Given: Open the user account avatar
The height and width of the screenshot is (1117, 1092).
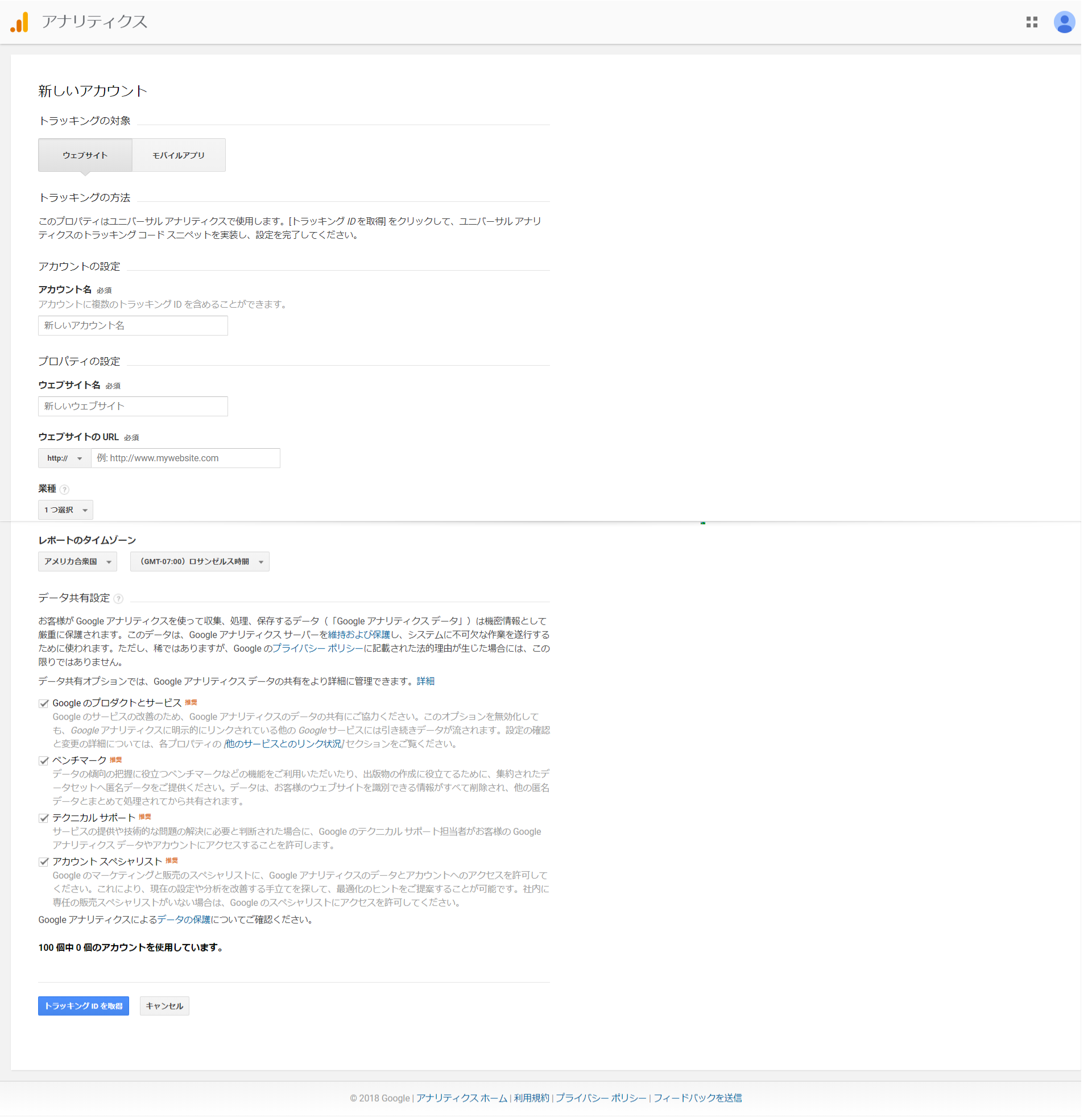Looking at the screenshot, I should pyautogui.click(x=1064, y=22).
